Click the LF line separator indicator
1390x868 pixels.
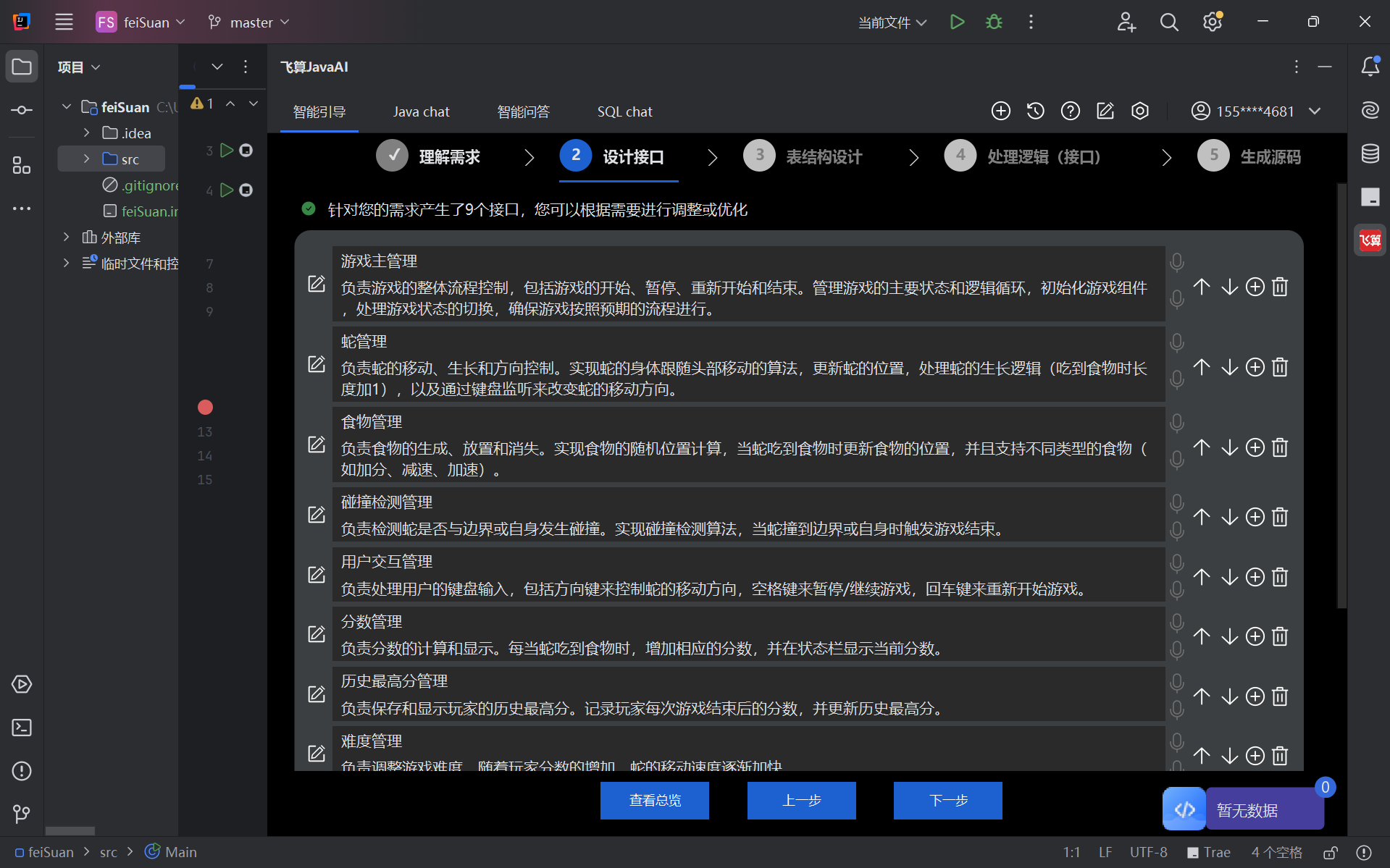point(1105,852)
